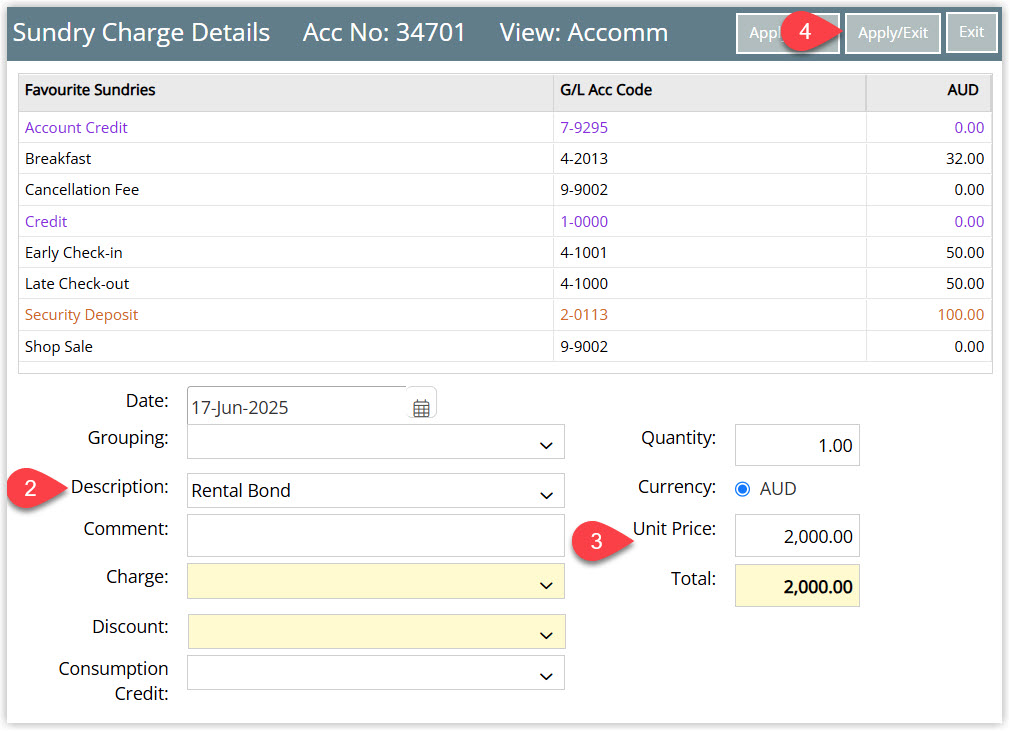
Task: Select the Breakfast sundry row
Action: [x=505, y=158]
